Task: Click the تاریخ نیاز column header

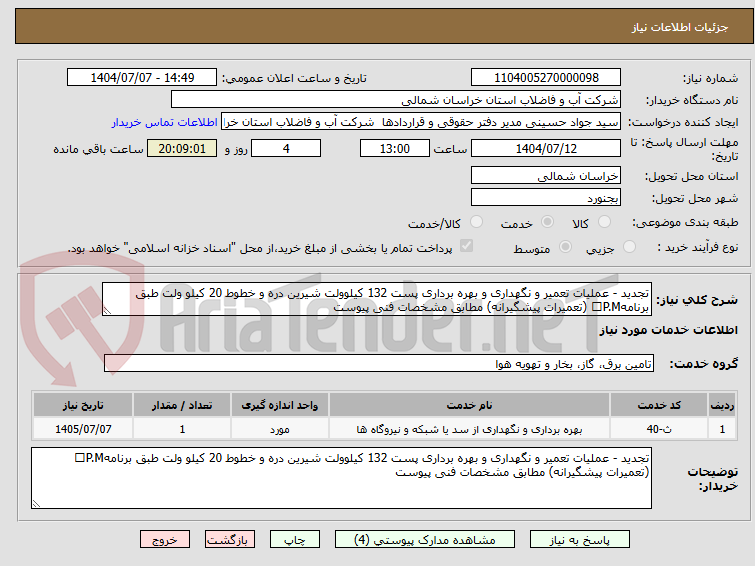Action: pyautogui.click(x=83, y=405)
